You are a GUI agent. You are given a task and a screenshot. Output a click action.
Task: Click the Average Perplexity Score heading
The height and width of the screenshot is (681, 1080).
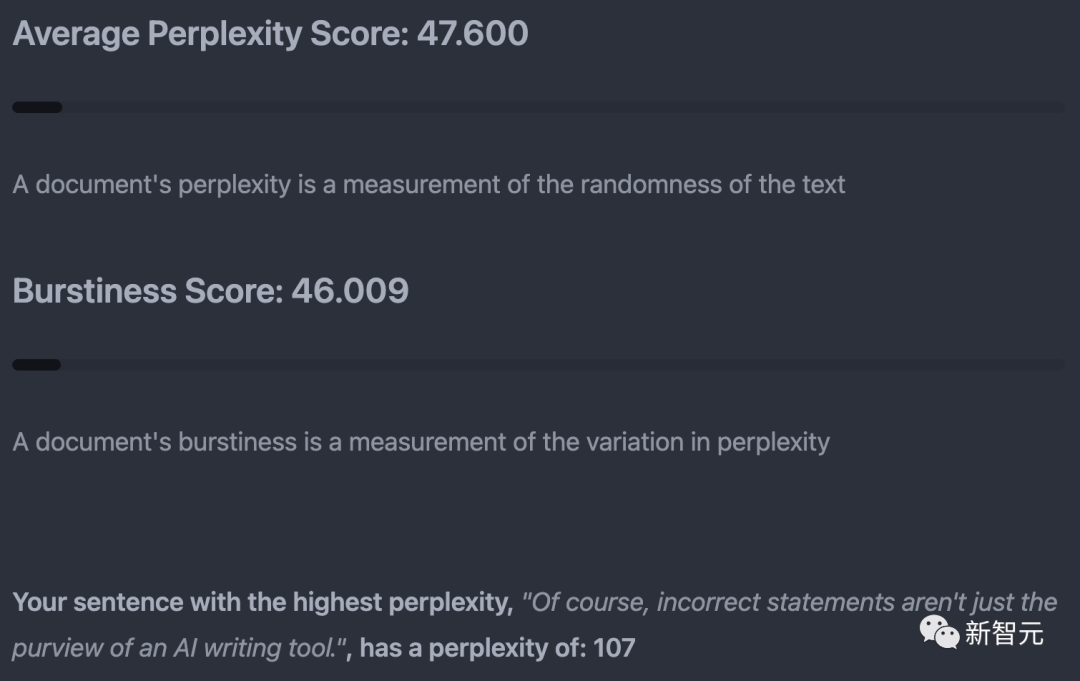pyautogui.click(x=210, y=34)
